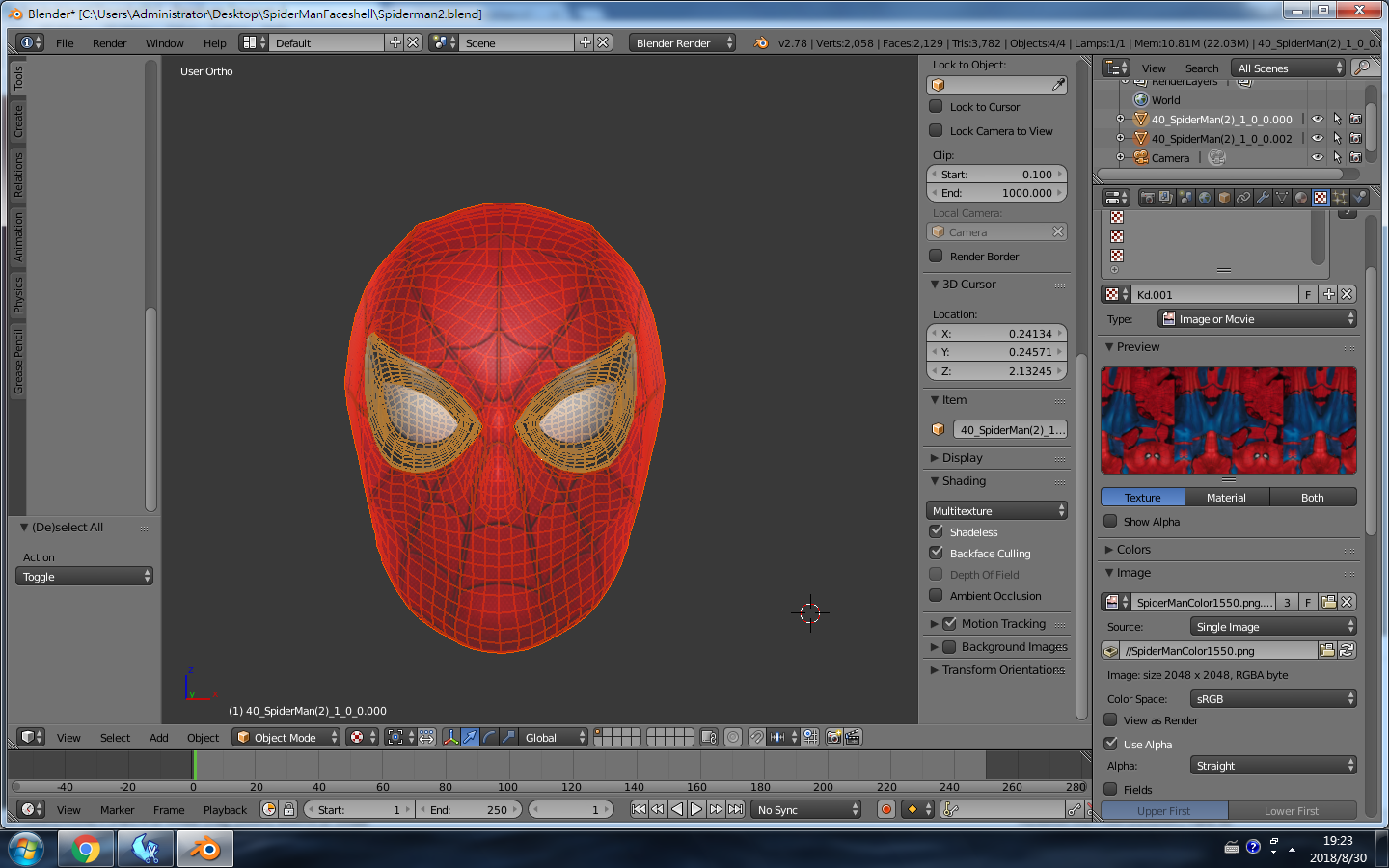Screen dimensions: 1389x868
Task: Open the Object properties tab (cube icon)
Action: (1224, 198)
